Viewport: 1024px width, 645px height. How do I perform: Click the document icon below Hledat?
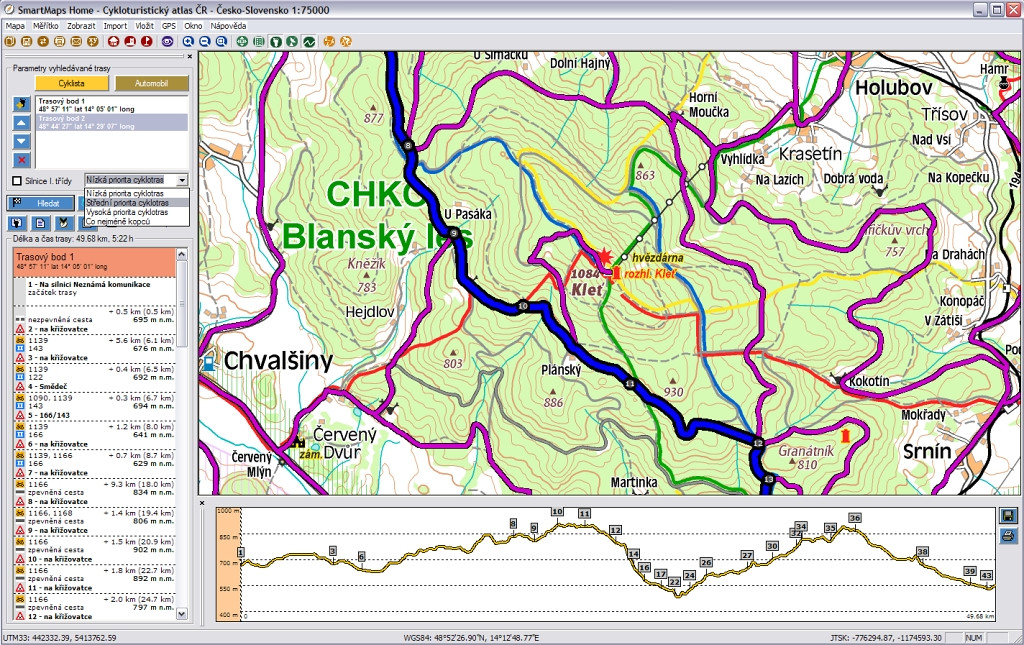(40, 223)
